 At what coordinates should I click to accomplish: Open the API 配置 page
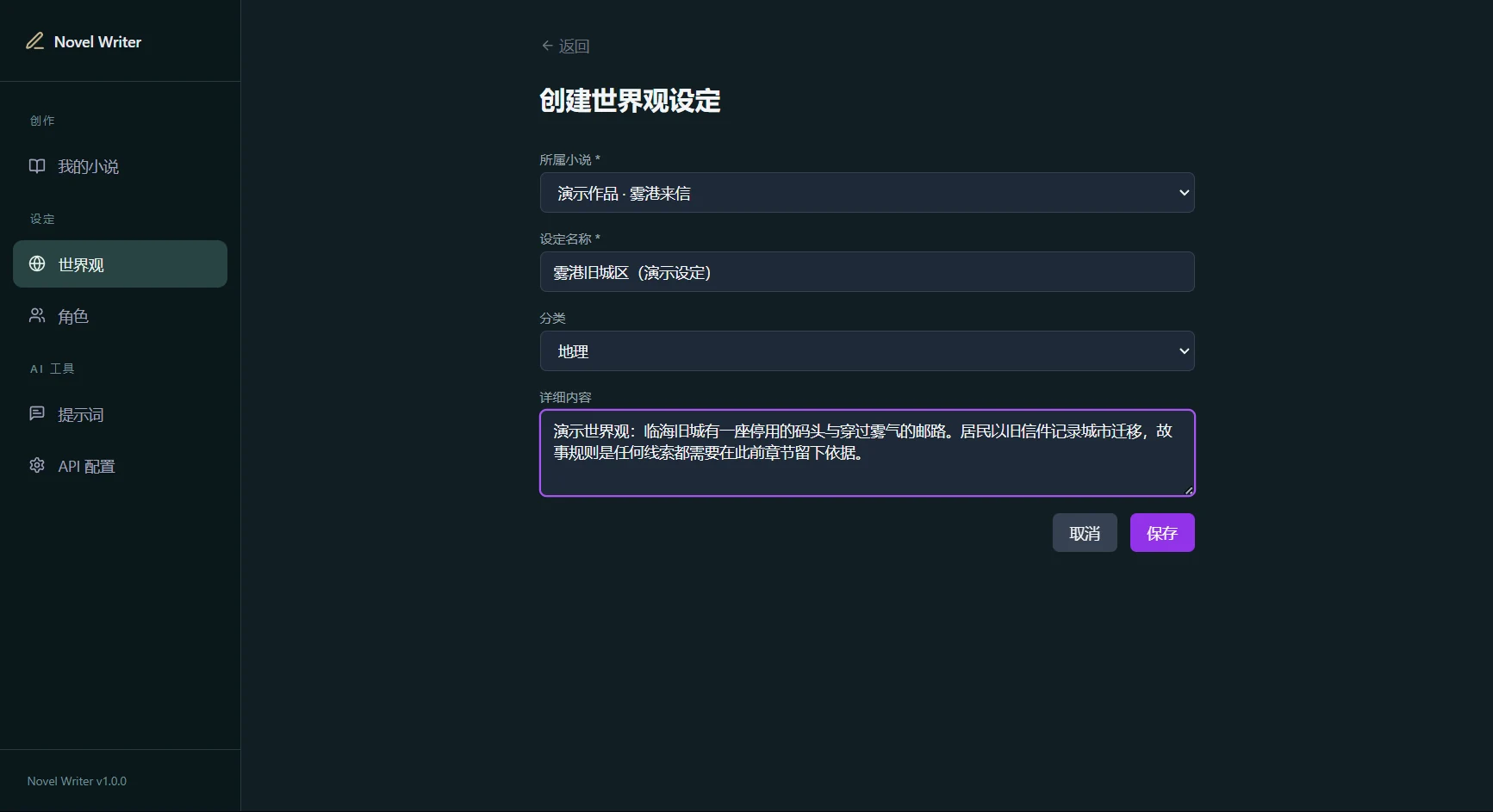point(121,466)
